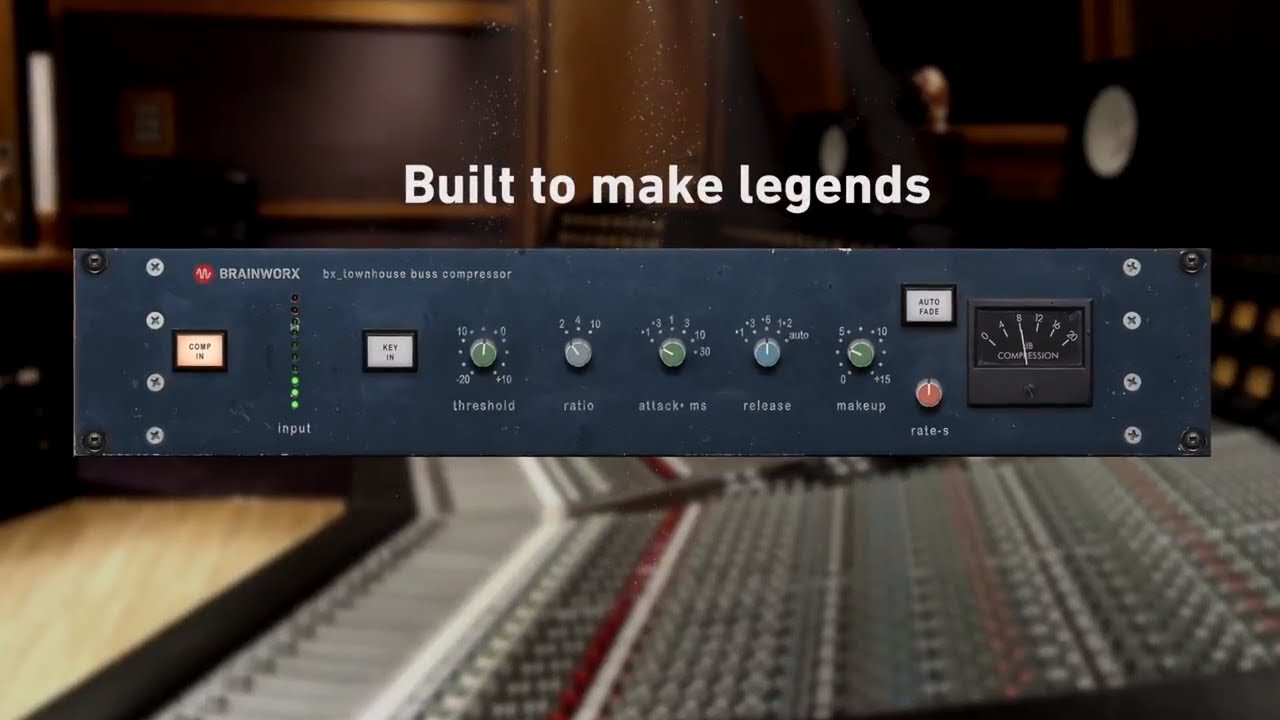Click the release label
This screenshot has width=1280, height=720.
(767, 406)
